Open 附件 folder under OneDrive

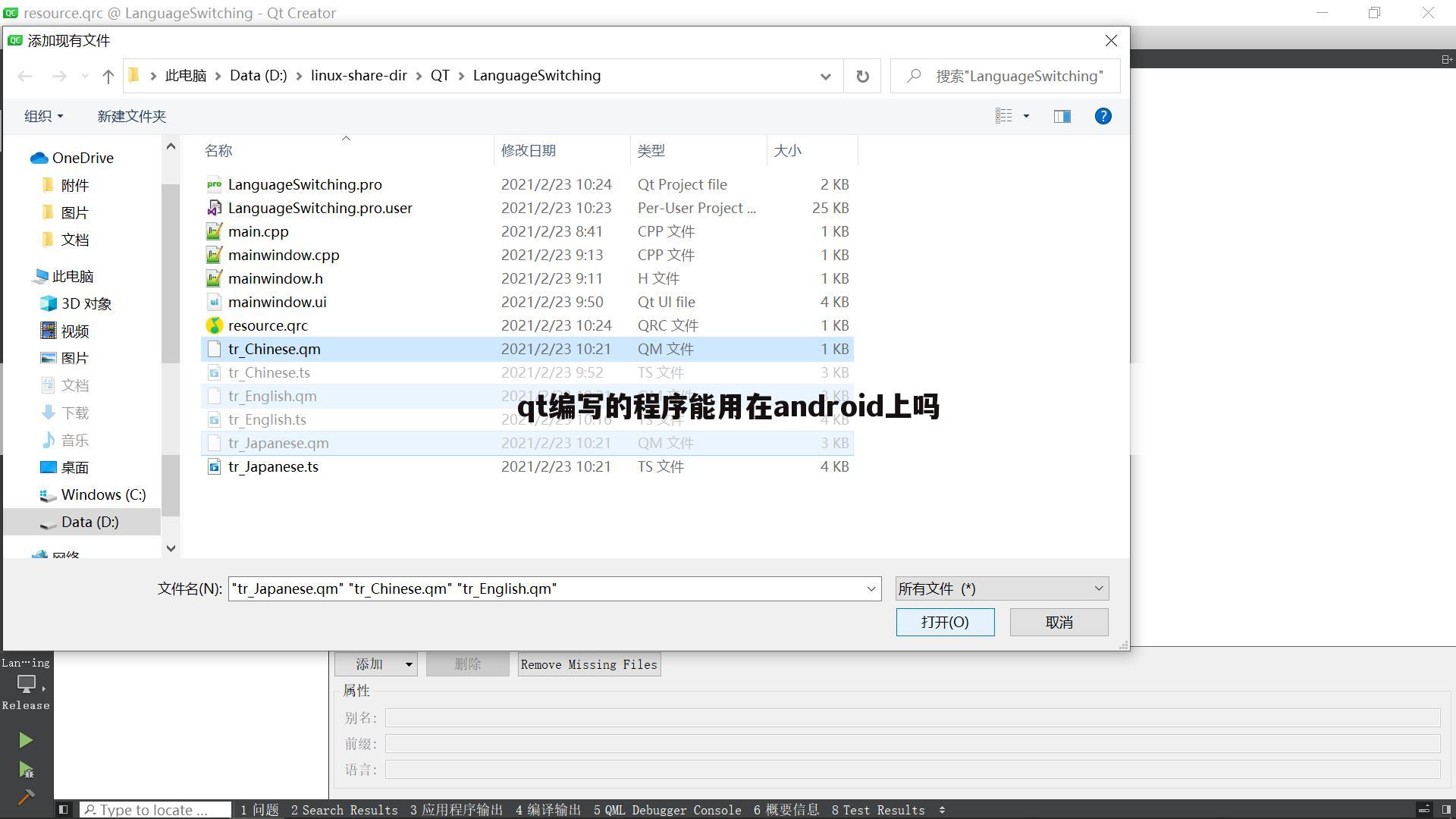[74, 185]
